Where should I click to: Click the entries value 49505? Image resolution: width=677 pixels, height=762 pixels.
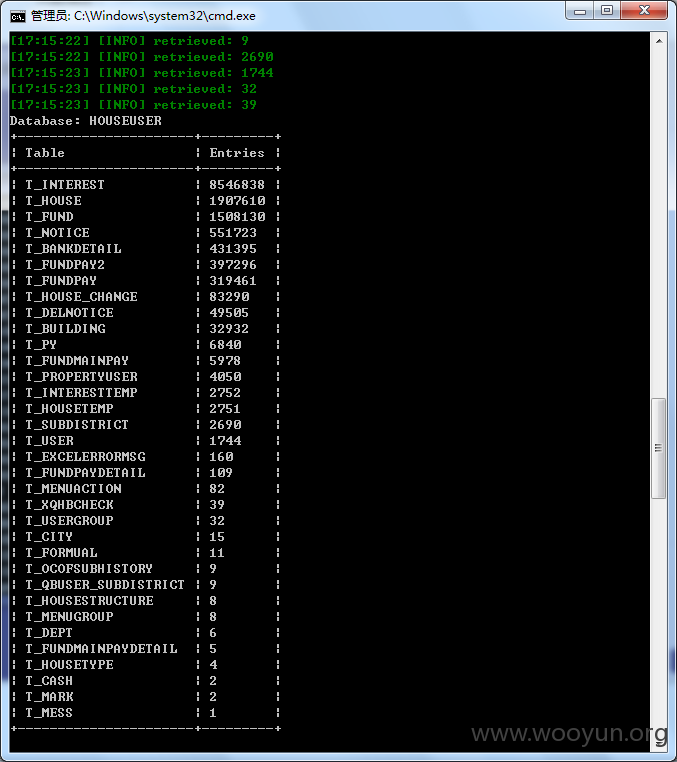tap(229, 313)
